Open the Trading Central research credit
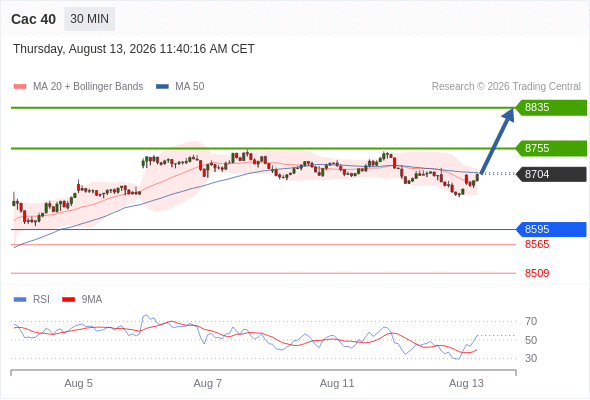Image resolution: width=590 pixels, height=400 pixels. pos(506,86)
